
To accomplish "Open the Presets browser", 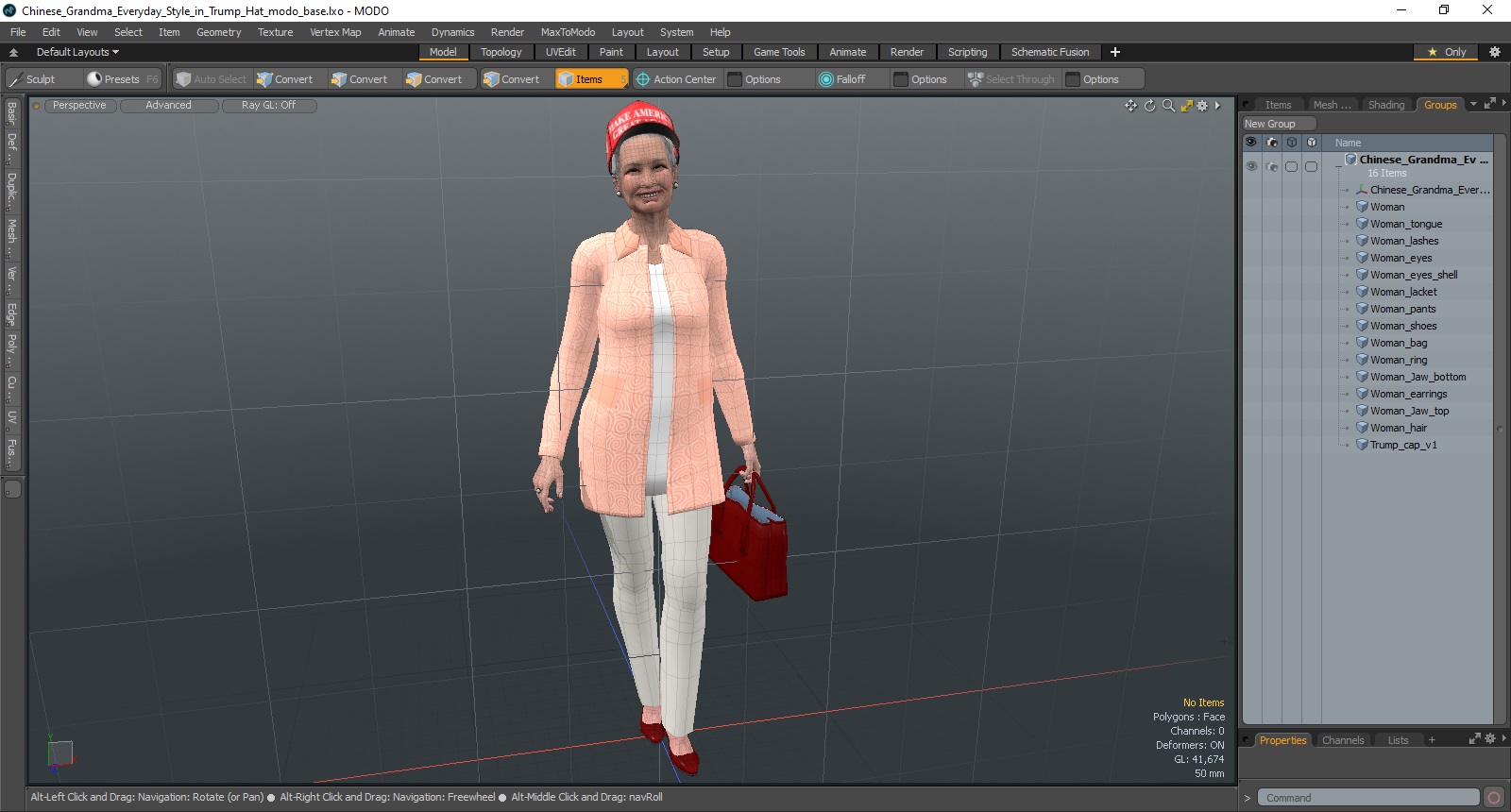I will (x=122, y=79).
